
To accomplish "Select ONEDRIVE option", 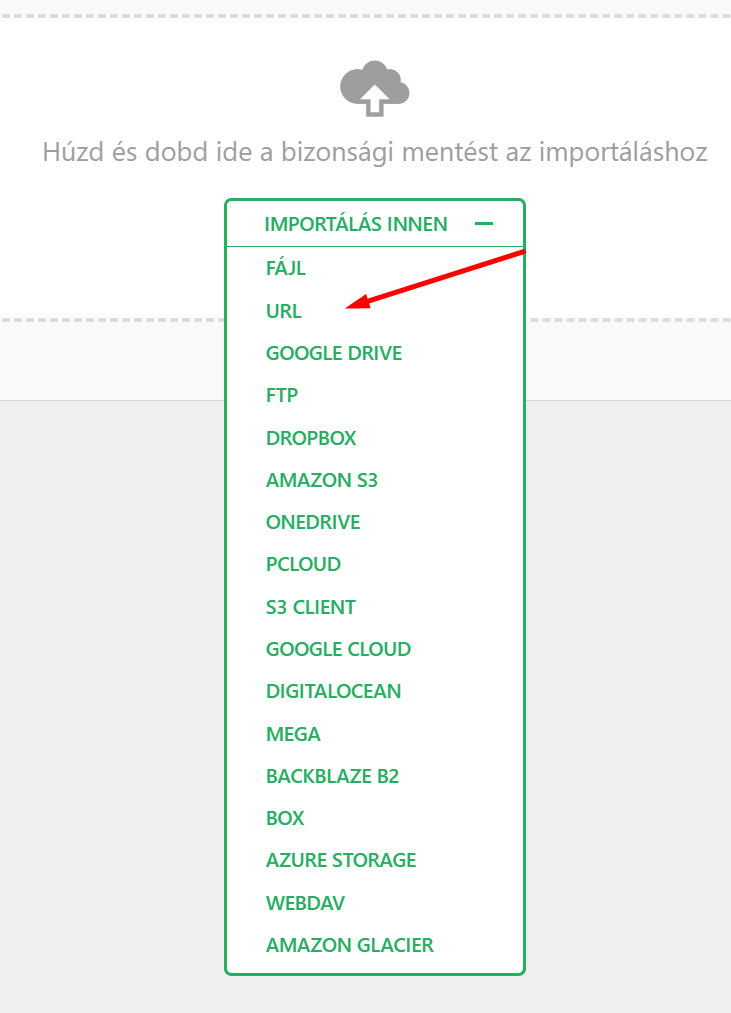I will [x=311, y=522].
